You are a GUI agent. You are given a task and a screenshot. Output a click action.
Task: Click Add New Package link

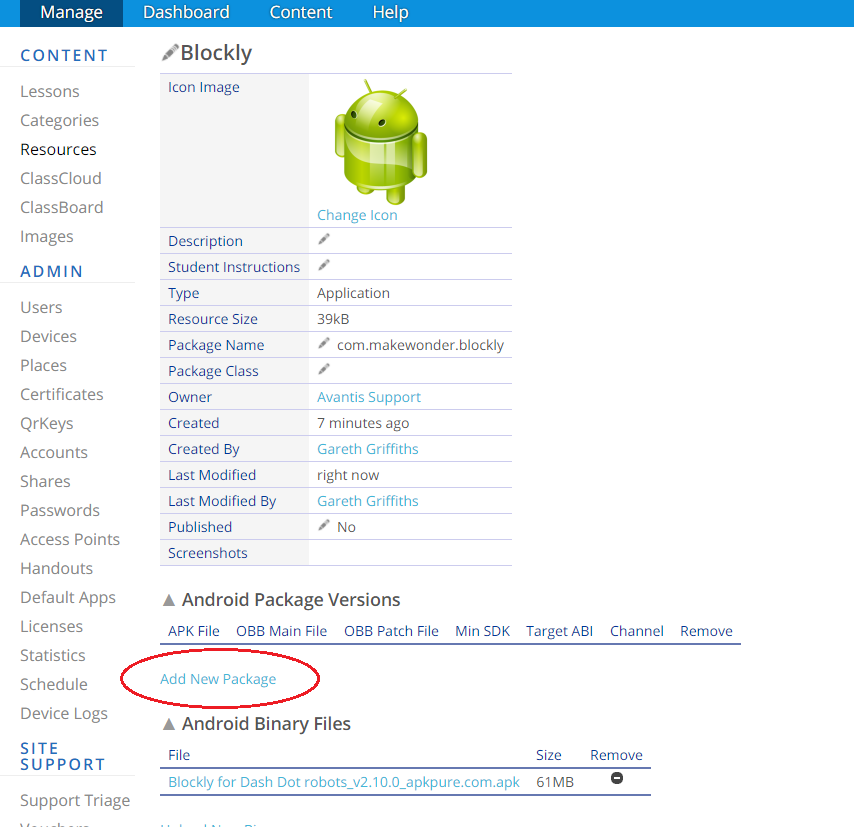[218, 679]
